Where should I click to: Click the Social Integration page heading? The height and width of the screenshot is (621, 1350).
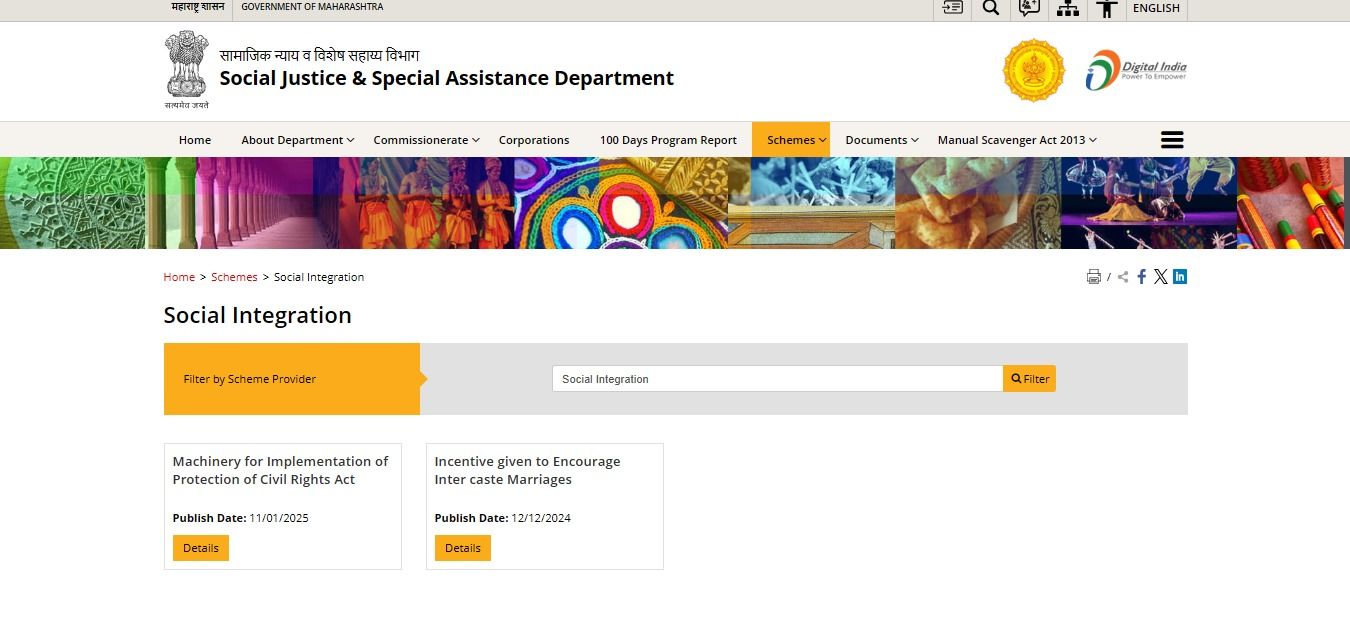(258, 315)
